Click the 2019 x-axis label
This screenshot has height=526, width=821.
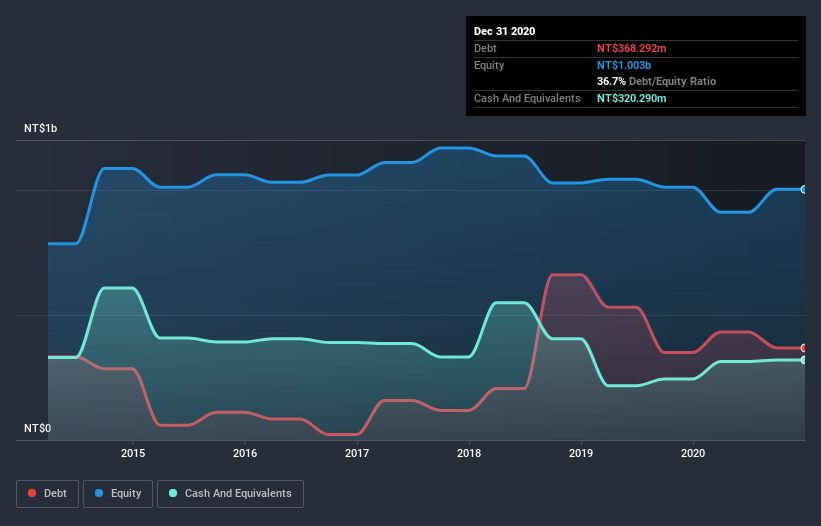coord(581,453)
